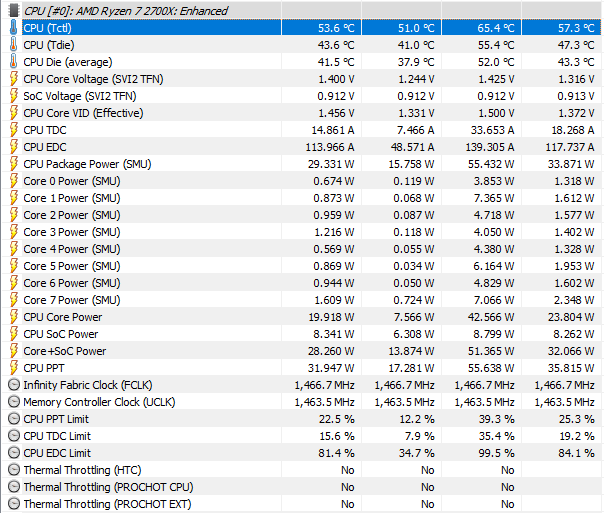
Task: Click the round icon beside CPU EDC Limit
Action: tap(14, 453)
